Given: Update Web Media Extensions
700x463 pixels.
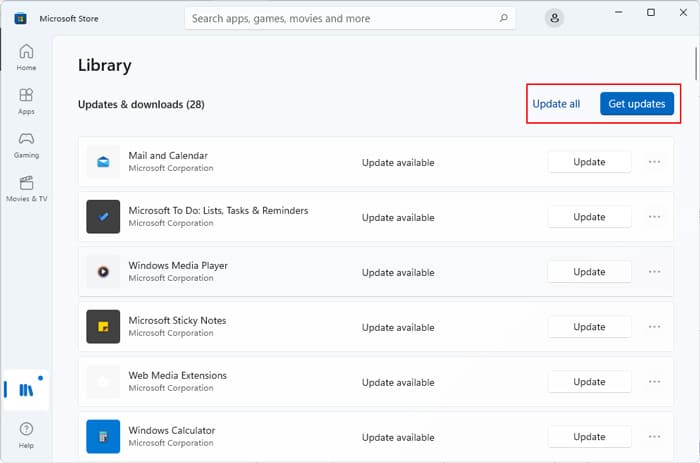Looking at the screenshot, I should point(589,381).
